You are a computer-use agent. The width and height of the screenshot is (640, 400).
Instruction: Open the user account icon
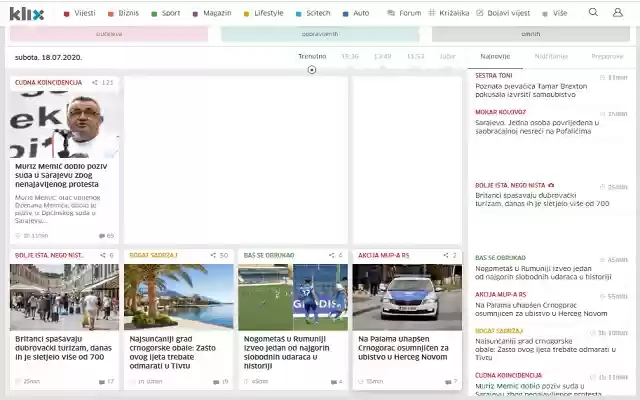pyautogui.click(x=618, y=12)
